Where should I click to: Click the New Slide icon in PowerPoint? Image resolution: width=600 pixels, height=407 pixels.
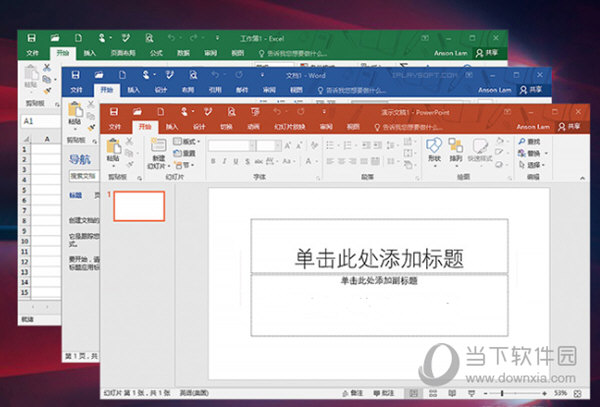(158, 145)
